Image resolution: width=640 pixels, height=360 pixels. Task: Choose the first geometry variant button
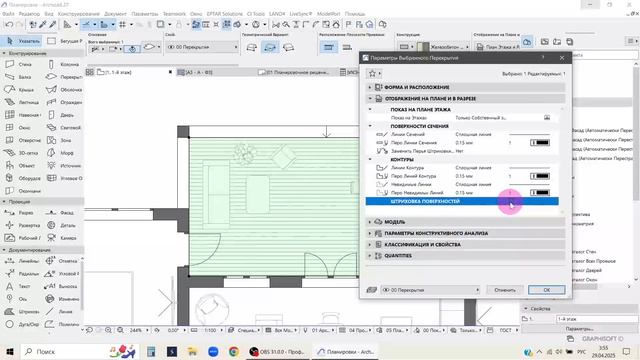[252, 47]
